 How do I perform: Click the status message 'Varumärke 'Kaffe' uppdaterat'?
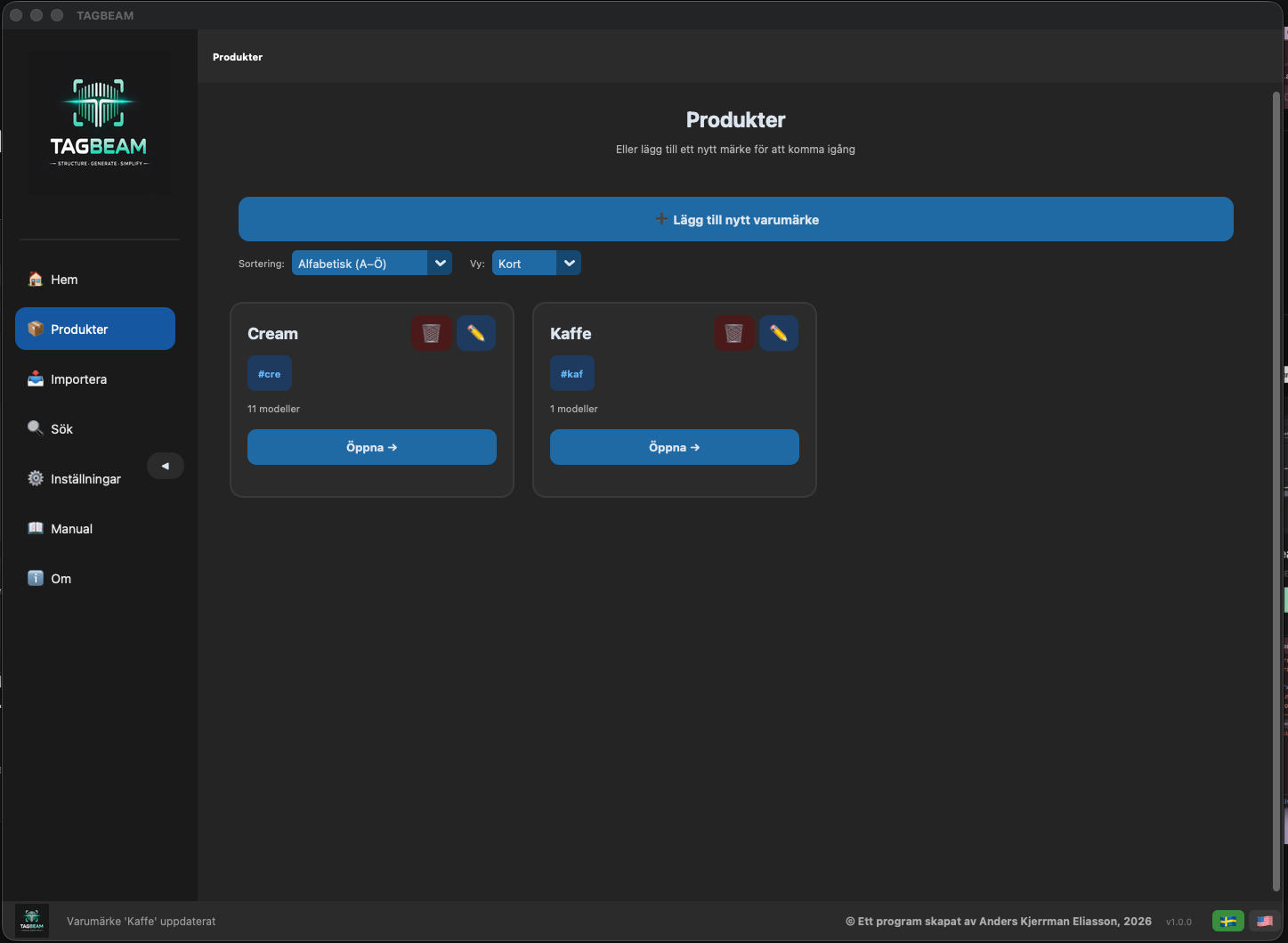[142, 922]
